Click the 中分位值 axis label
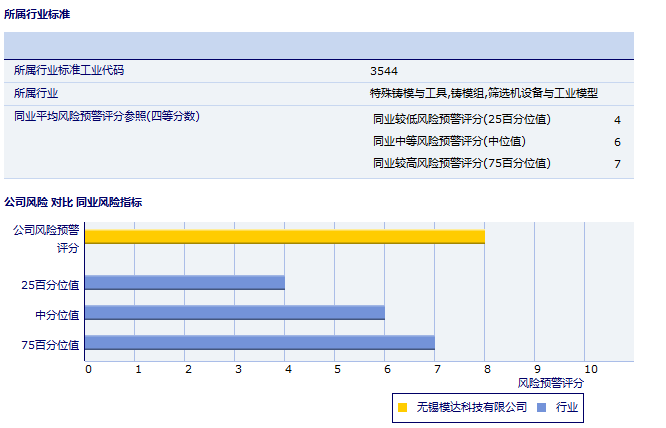This screenshot has height=428, width=666. [x=57, y=315]
